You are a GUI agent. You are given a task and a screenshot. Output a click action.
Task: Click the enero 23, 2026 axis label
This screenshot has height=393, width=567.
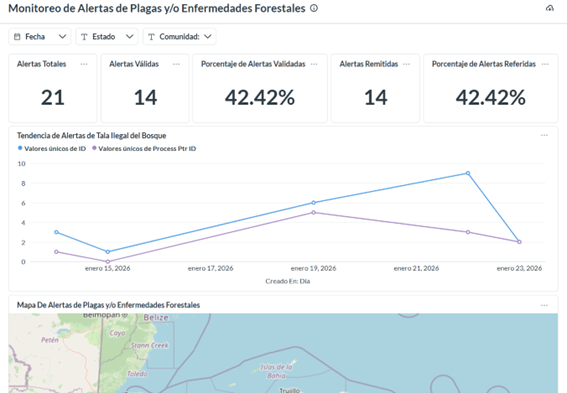pos(519,268)
